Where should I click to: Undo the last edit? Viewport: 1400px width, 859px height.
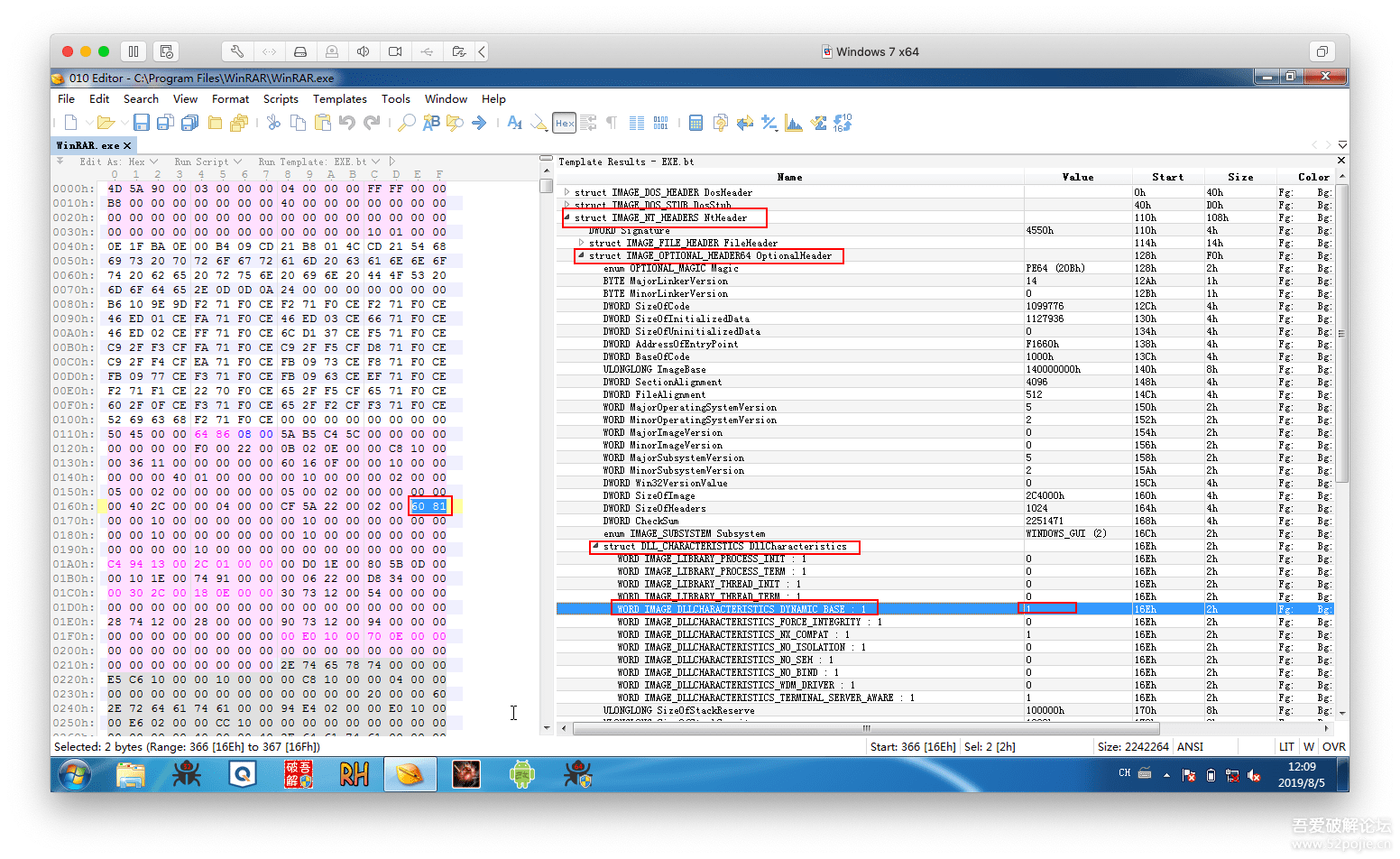347,123
